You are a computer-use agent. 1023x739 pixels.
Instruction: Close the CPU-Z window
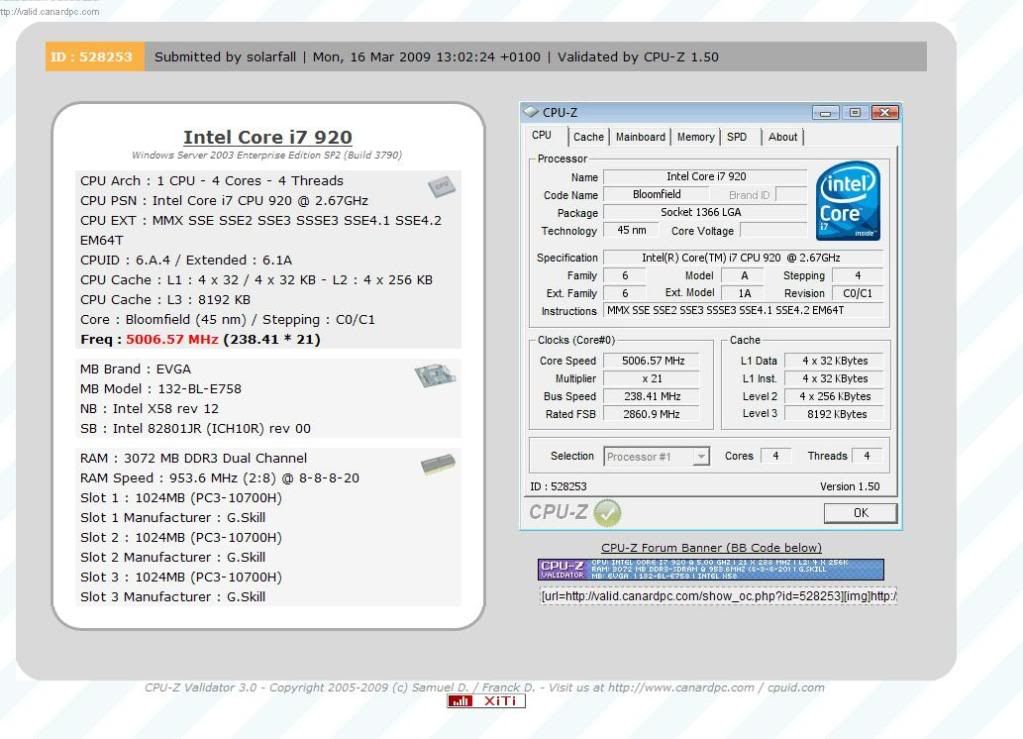pos(885,113)
